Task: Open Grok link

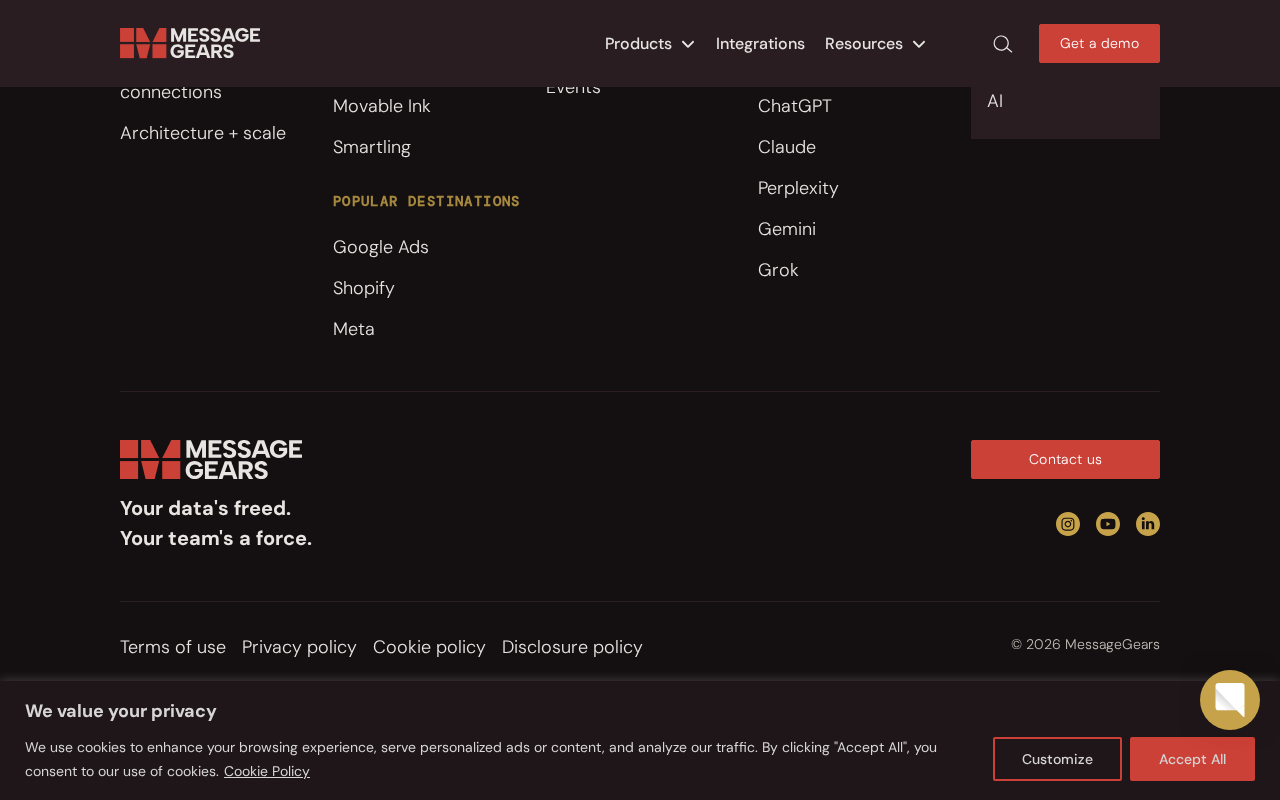Action: tap(778, 270)
